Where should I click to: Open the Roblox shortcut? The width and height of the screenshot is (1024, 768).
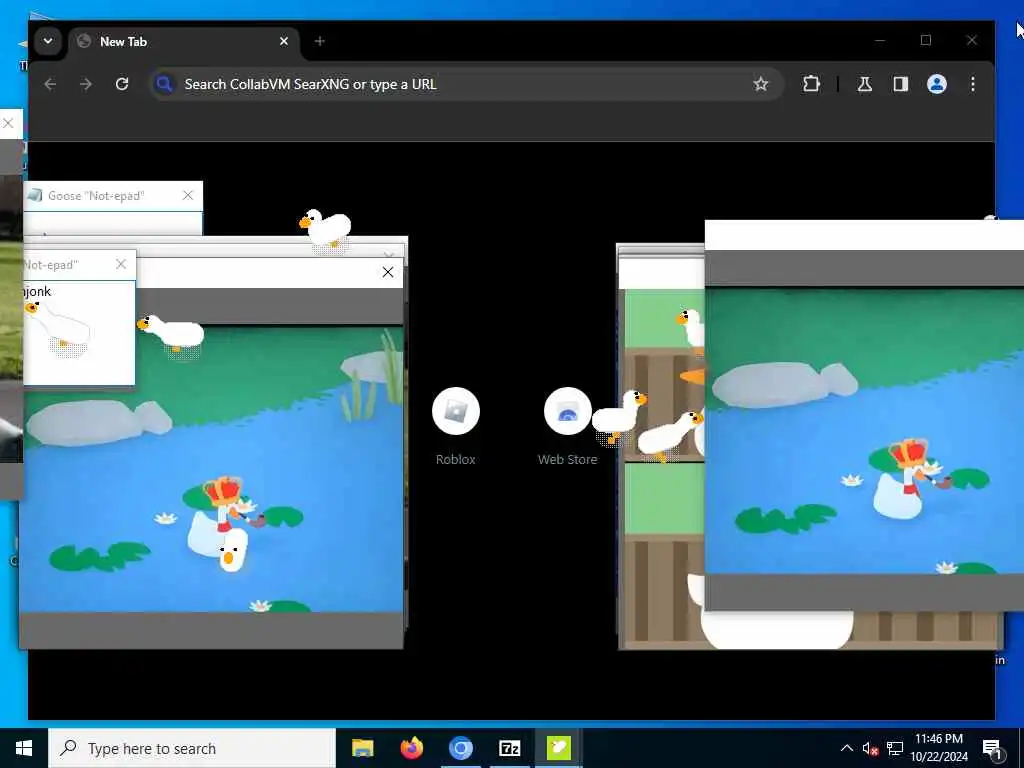pos(456,426)
